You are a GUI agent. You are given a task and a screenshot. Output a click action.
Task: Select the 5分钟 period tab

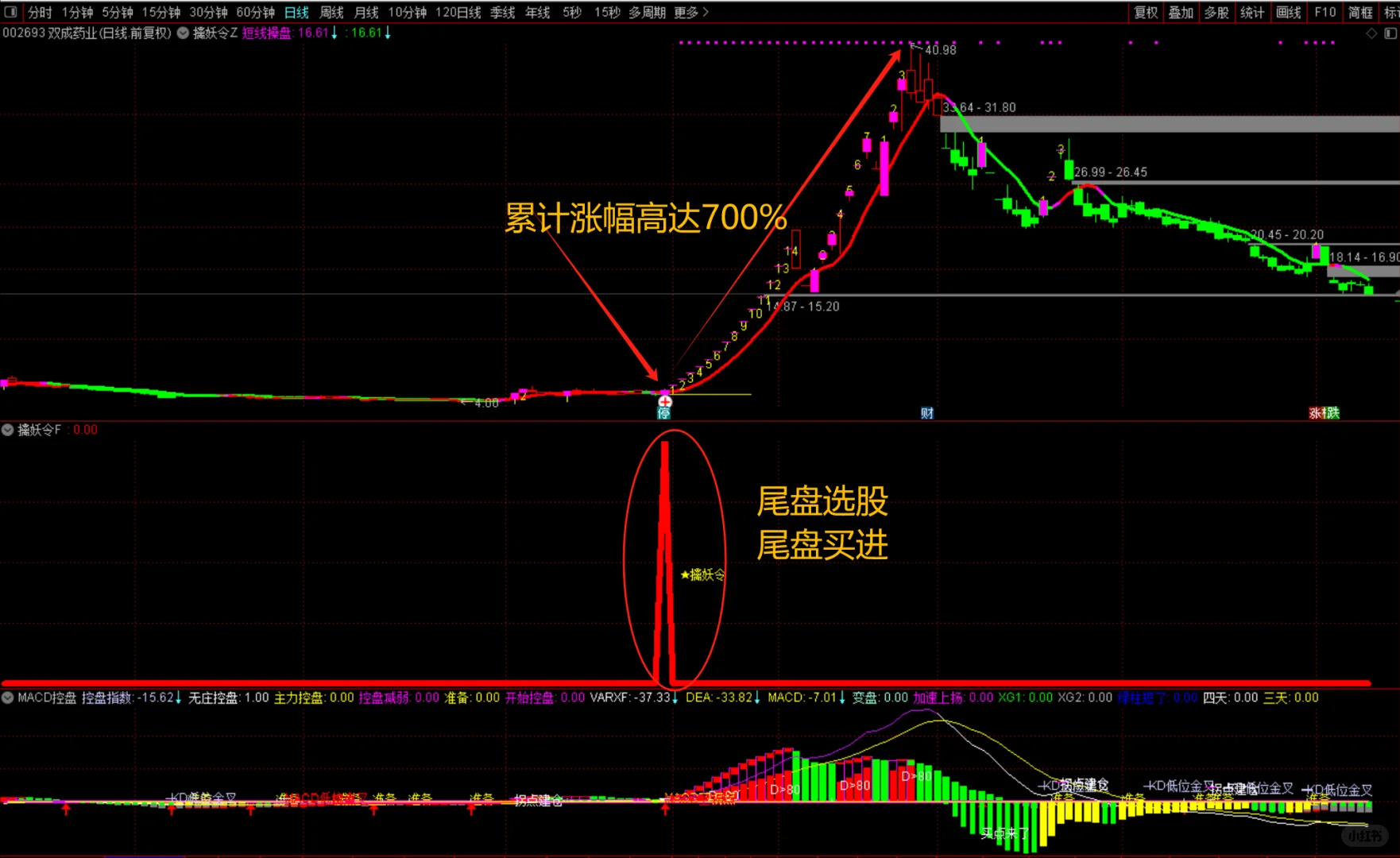[117, 12]
